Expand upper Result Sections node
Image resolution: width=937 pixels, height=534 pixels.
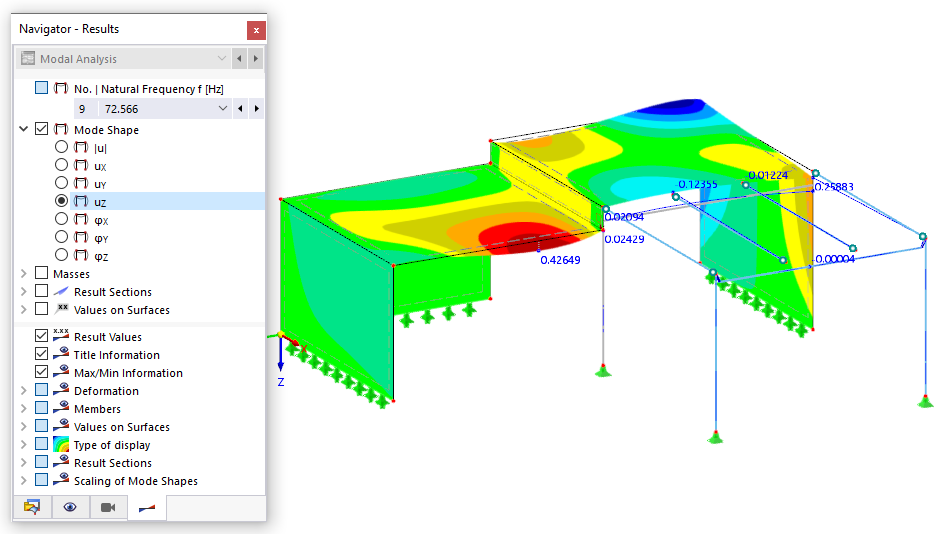[x=24, y=291]
